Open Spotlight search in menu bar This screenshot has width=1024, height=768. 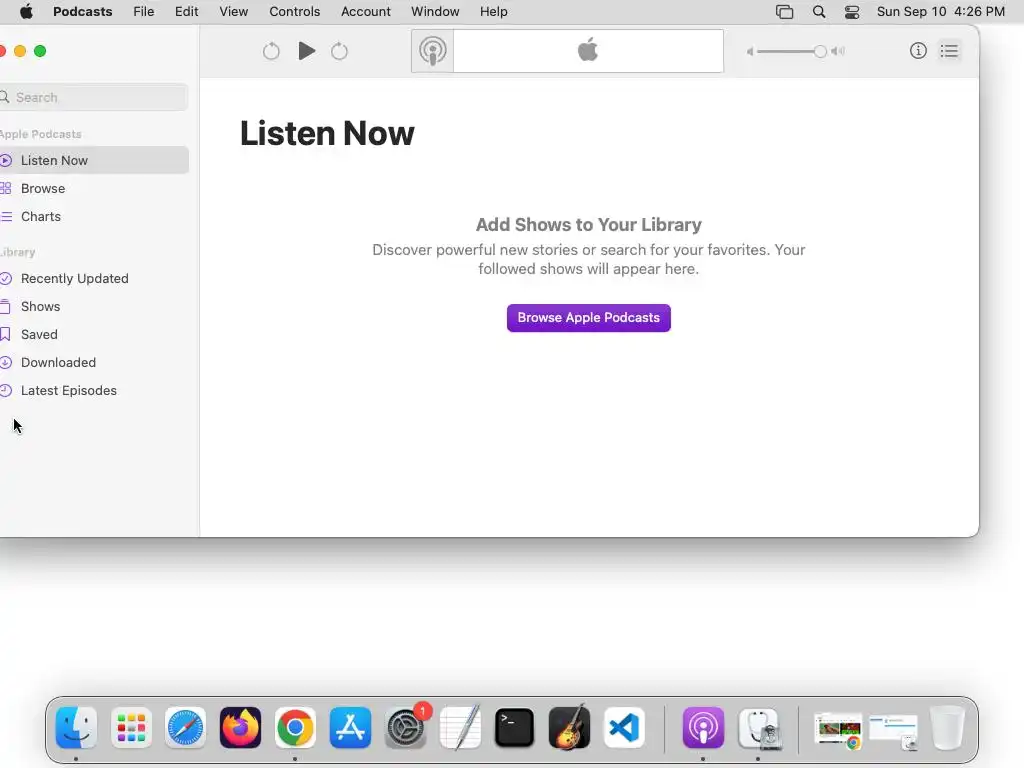819,12
